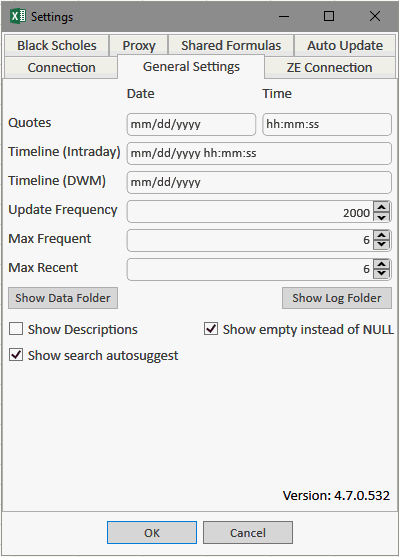Disable Show search autosuggest checkbox
Screen dimensions: 399x557
pos(16,355)
